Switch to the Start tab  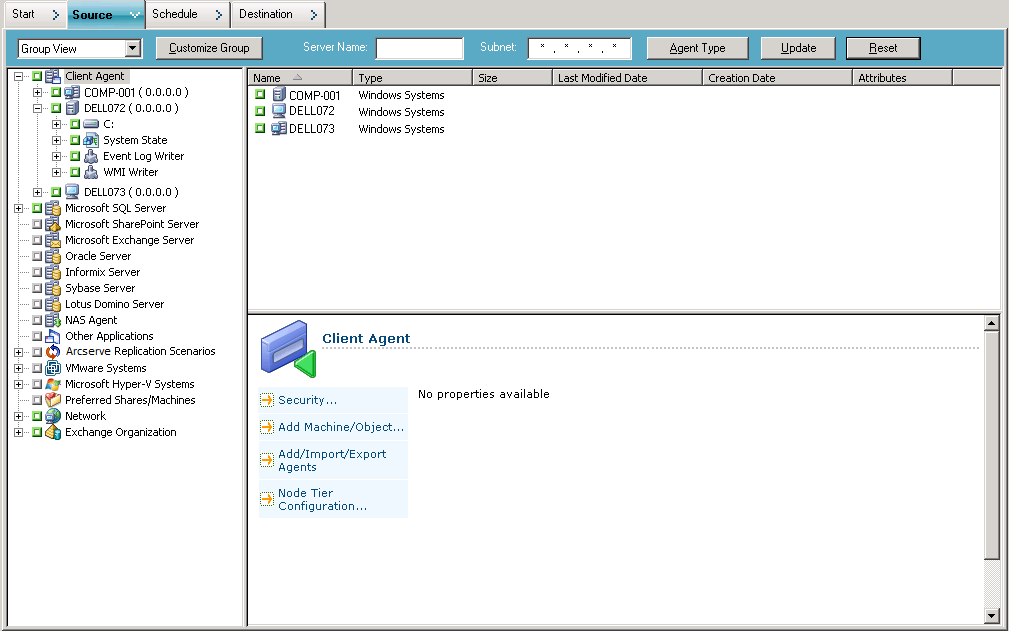coord(35,14)
